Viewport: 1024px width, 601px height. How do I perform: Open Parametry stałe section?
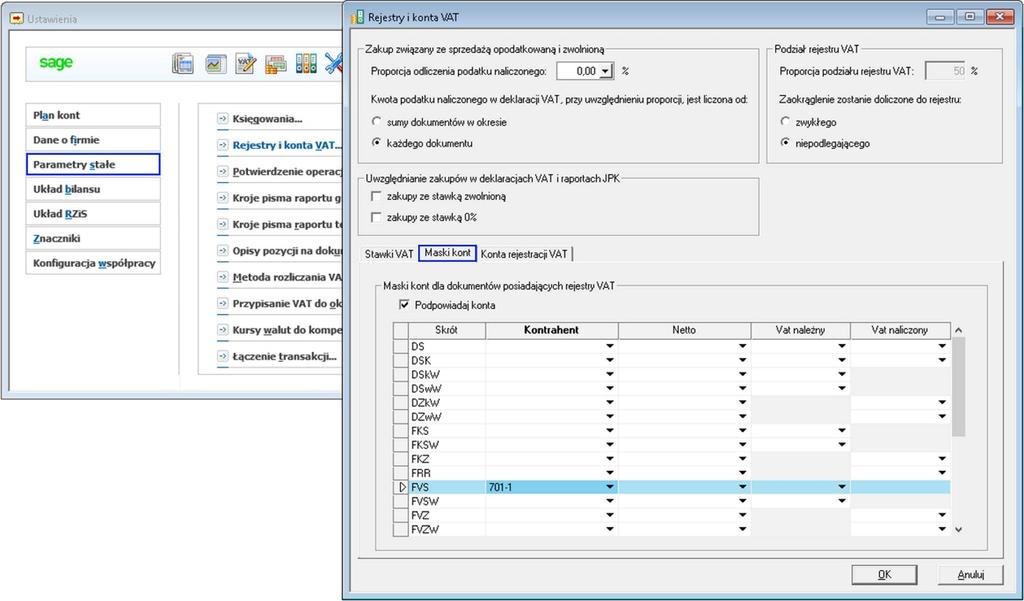(x=93, y=165)
